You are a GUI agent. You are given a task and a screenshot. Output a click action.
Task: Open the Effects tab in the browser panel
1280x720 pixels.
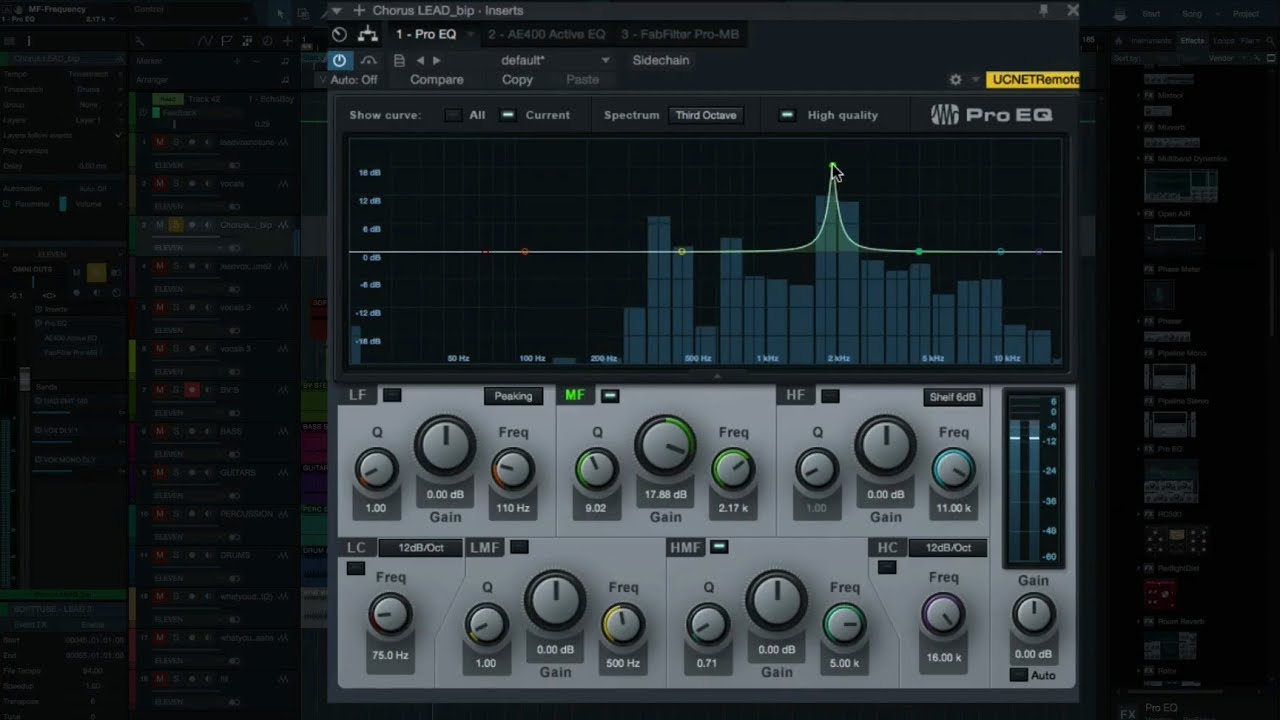click(1192, 41)
